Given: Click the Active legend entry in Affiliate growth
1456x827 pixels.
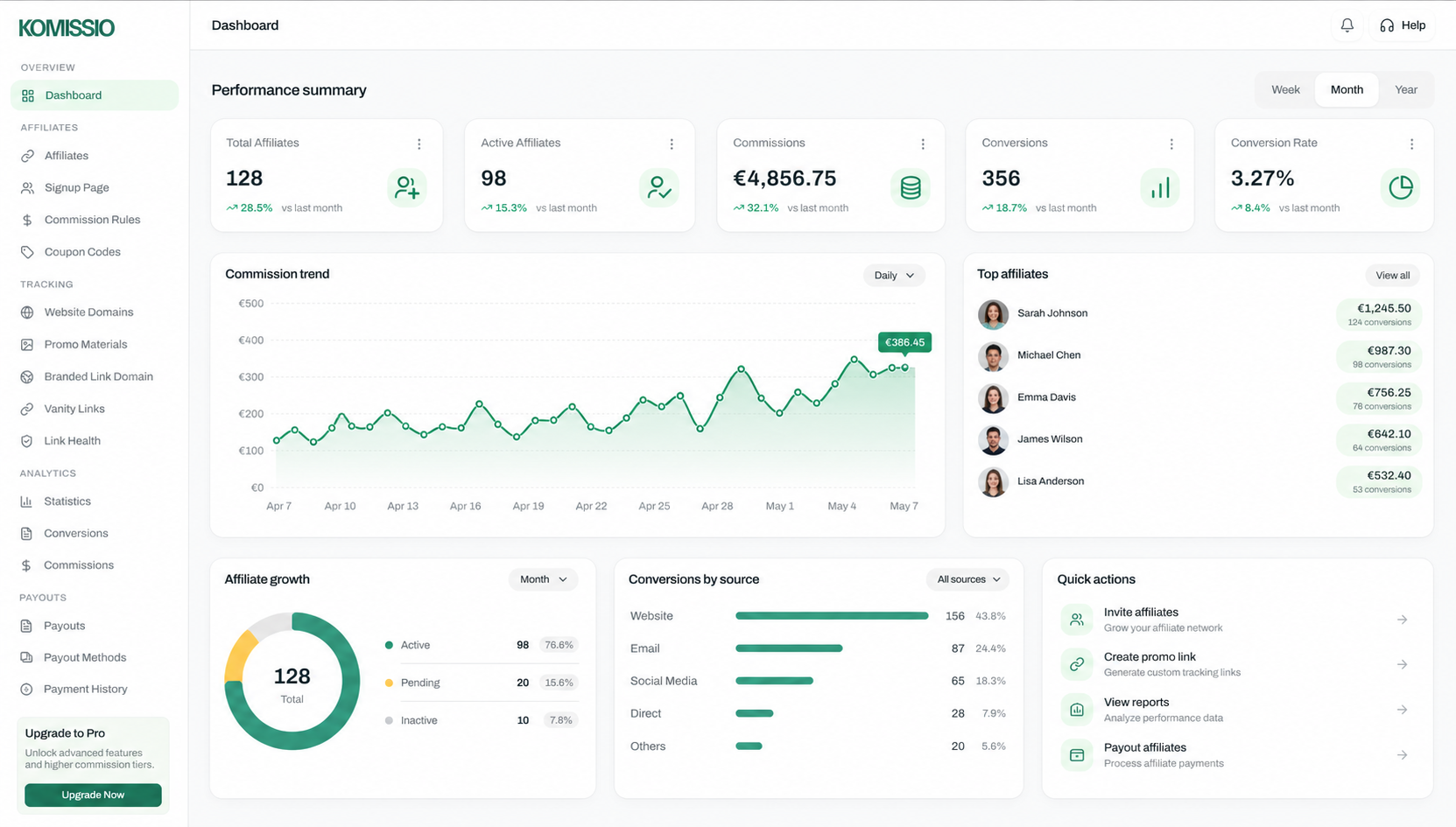Looking at the screenshot, I should pyautogui.click(x=481, y=645).
